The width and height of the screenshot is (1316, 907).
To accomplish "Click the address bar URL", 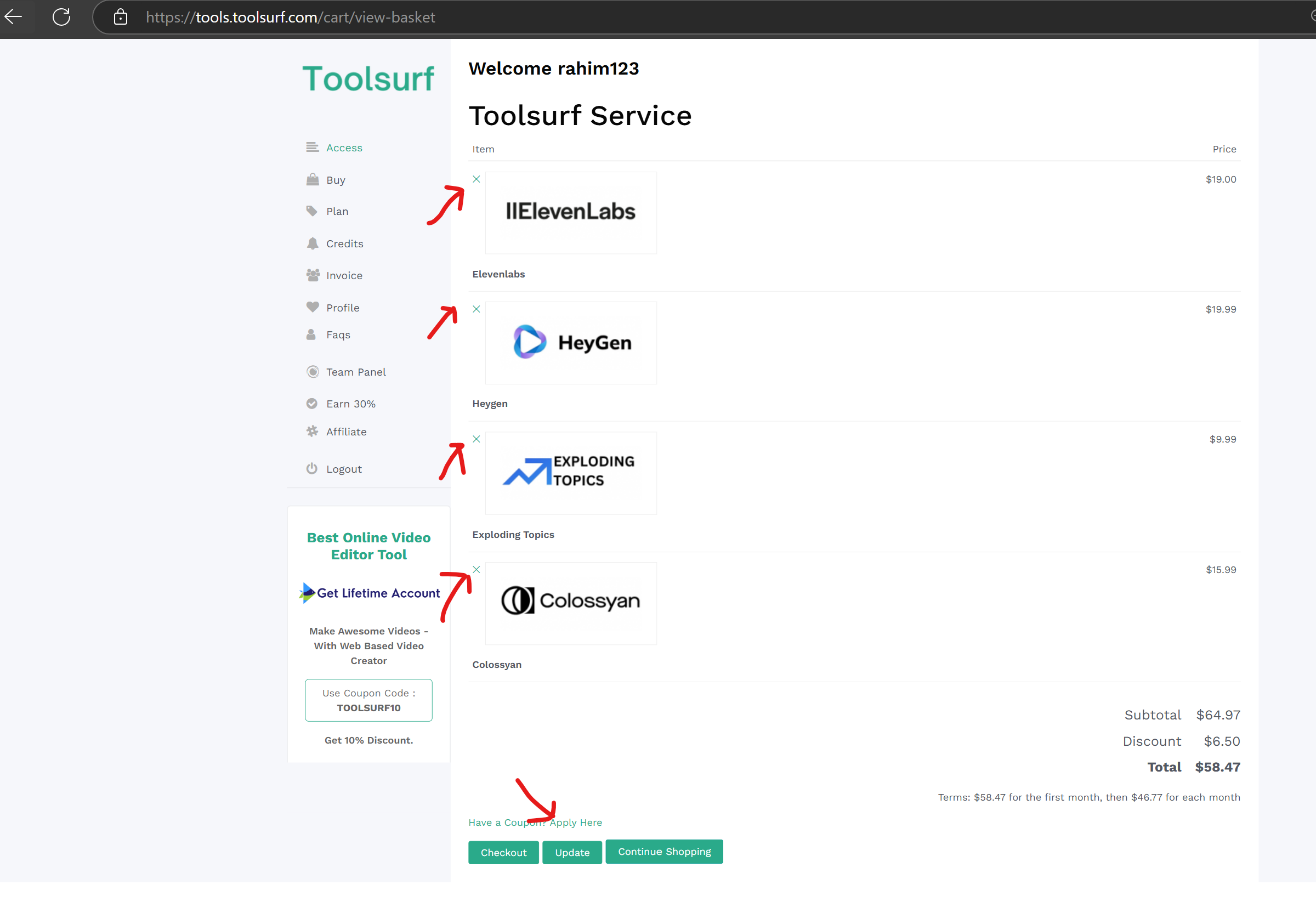I will coord(291,17).
